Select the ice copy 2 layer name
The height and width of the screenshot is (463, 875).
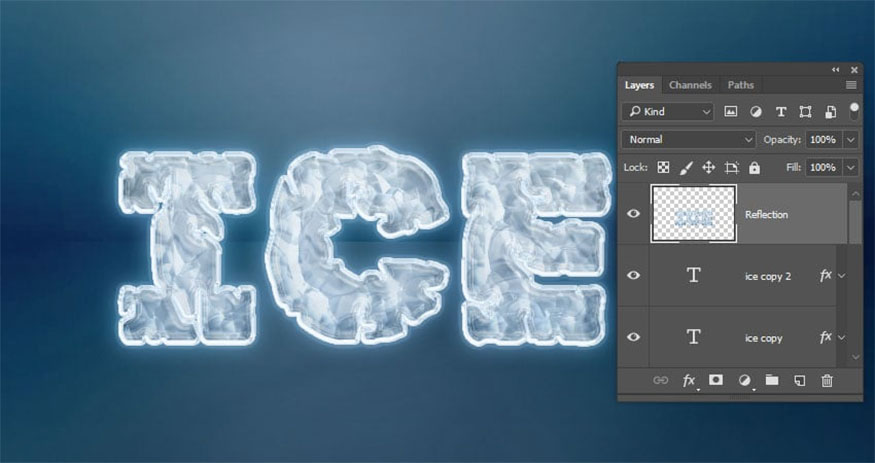point(768,277)
